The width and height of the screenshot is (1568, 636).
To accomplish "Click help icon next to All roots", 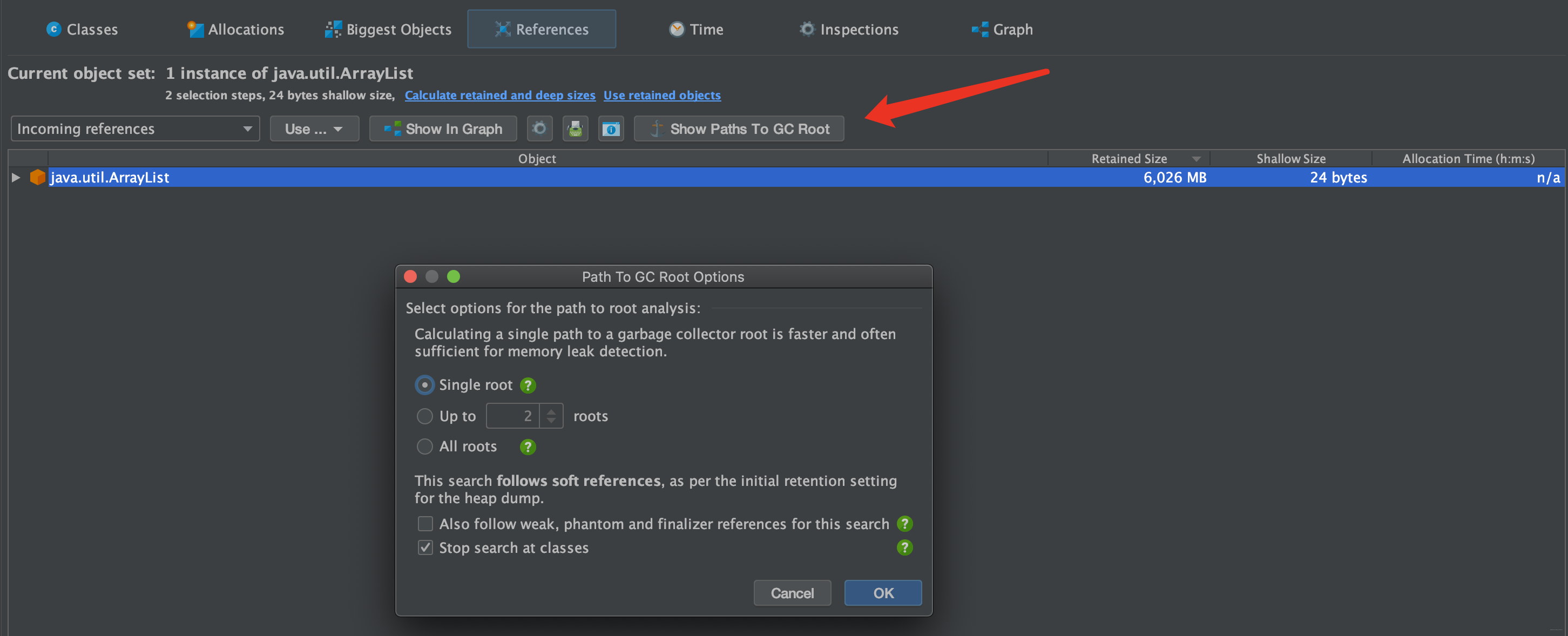I will (x=528, y=446).
